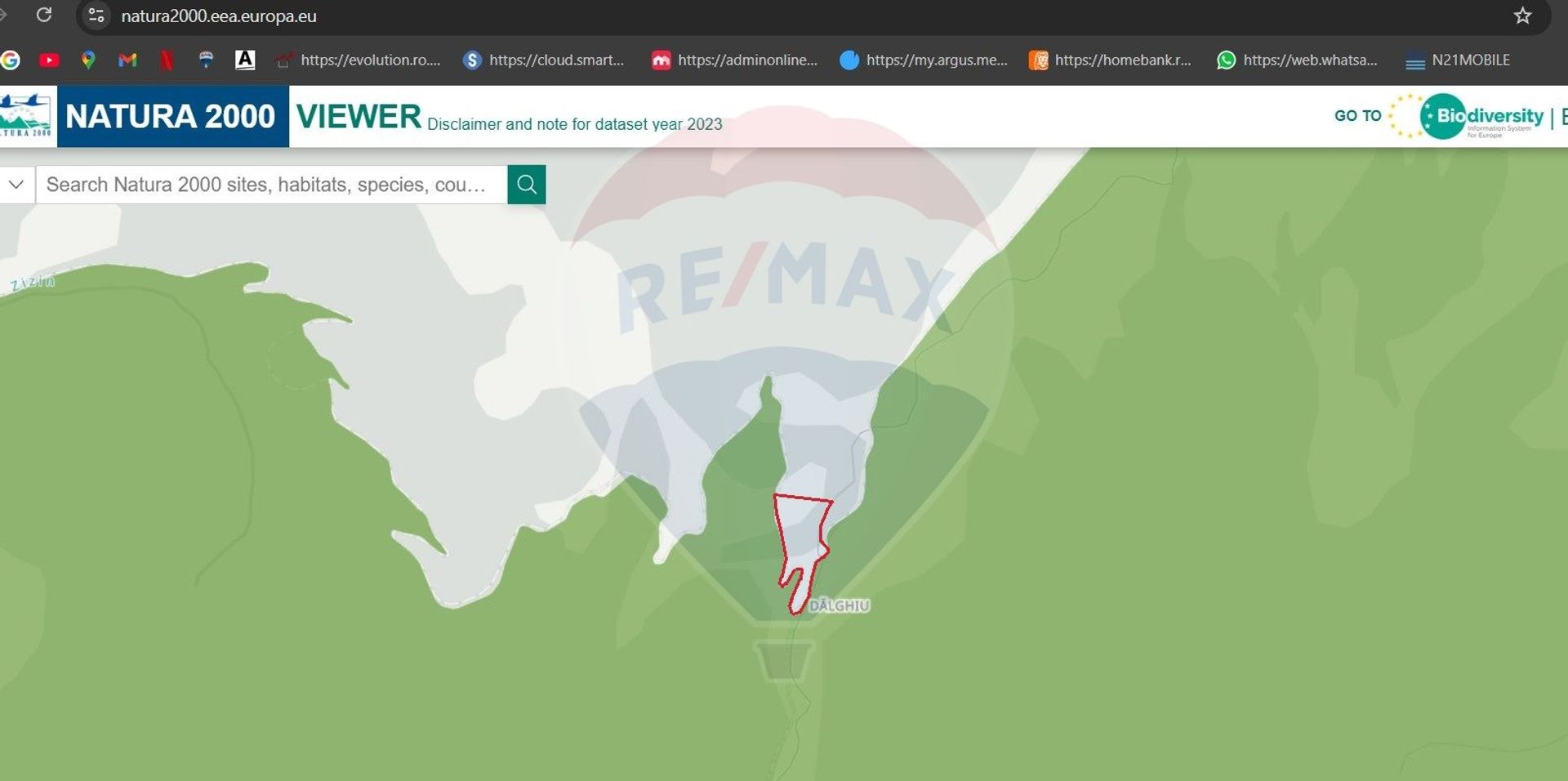Open the YouTube bookmark
This screenshot has height=781, width=1568.
point(49,60)
